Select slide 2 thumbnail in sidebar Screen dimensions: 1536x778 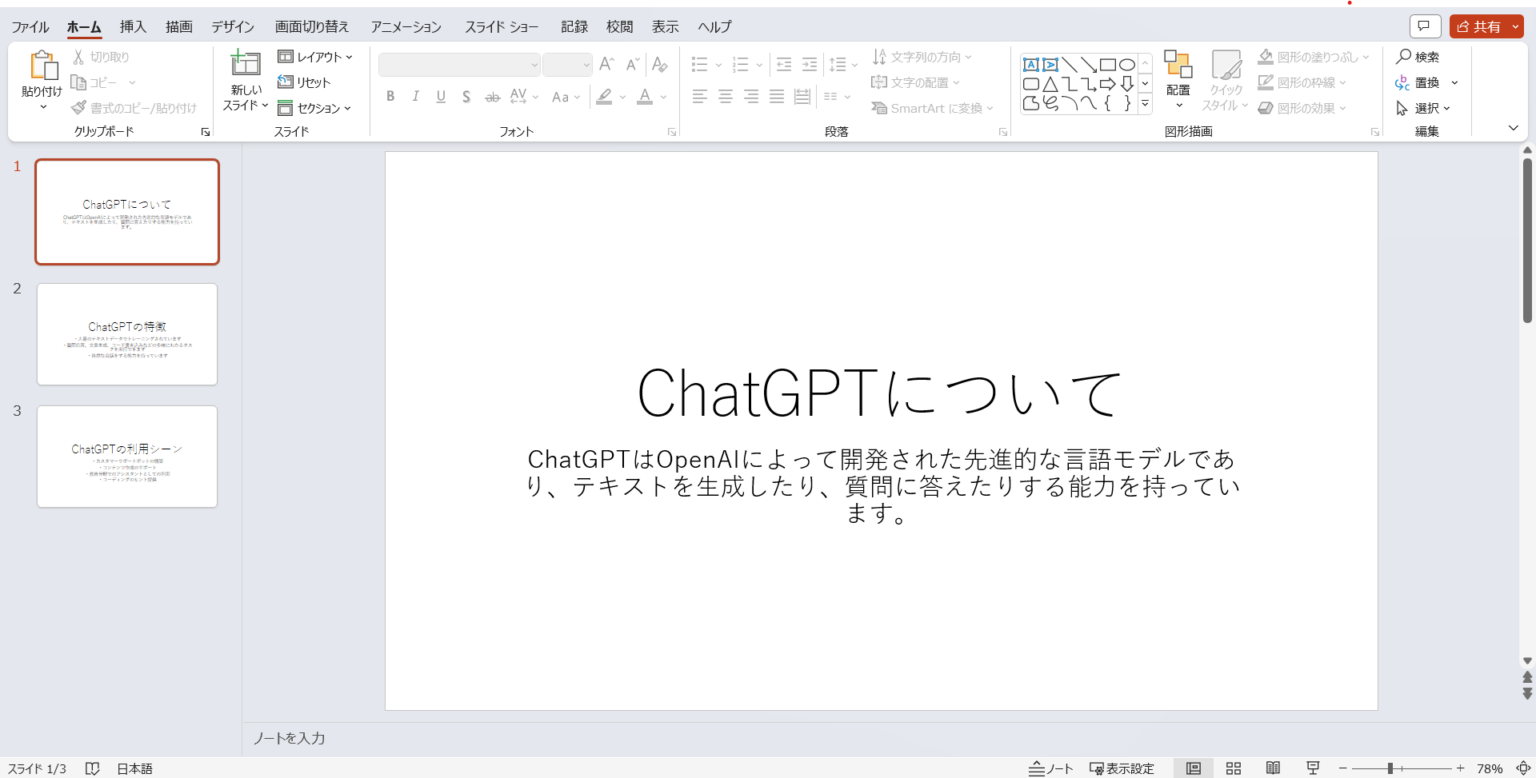click(x=127, y=334)
